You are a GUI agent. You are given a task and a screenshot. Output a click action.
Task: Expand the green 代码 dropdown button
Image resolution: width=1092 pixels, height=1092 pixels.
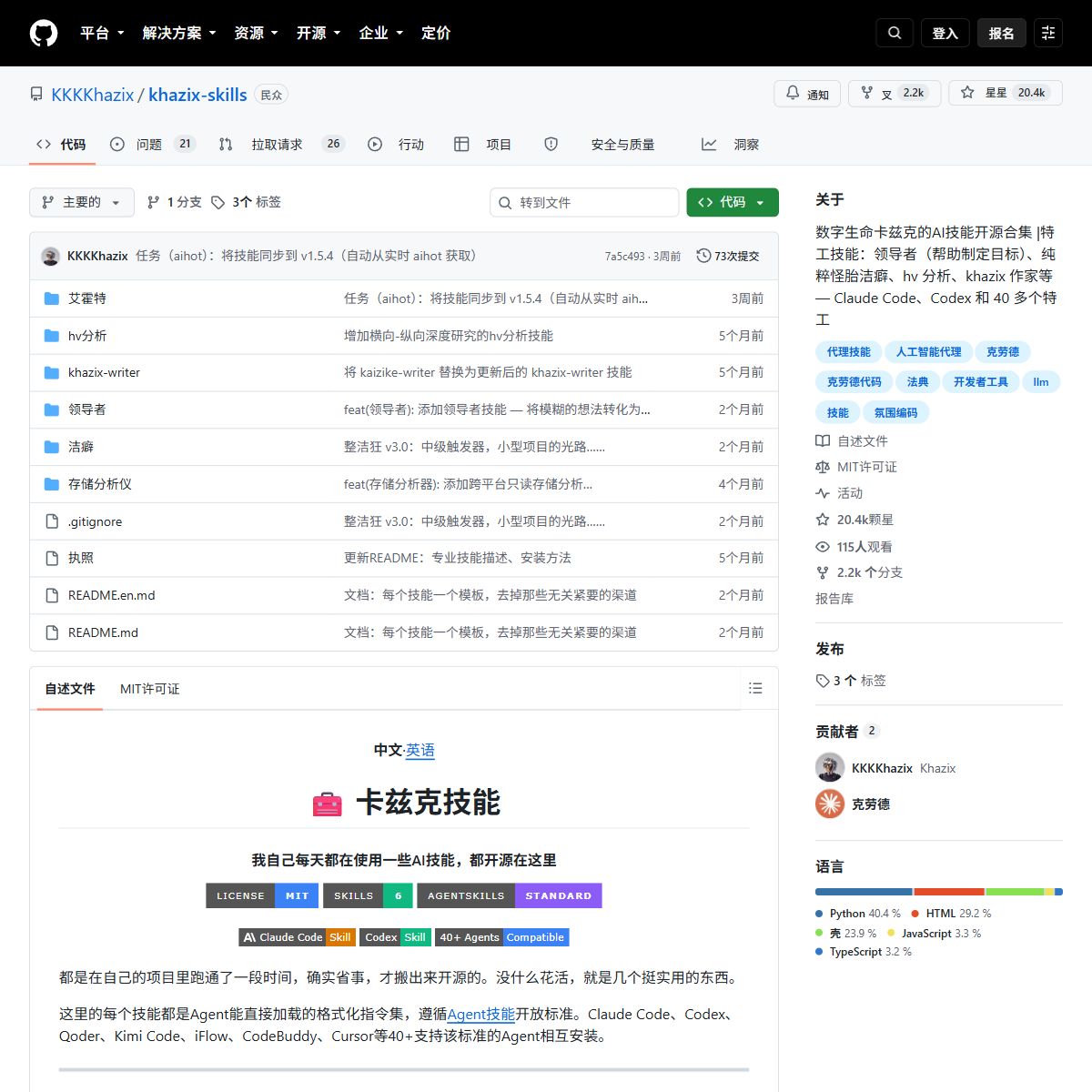point(733,202)
